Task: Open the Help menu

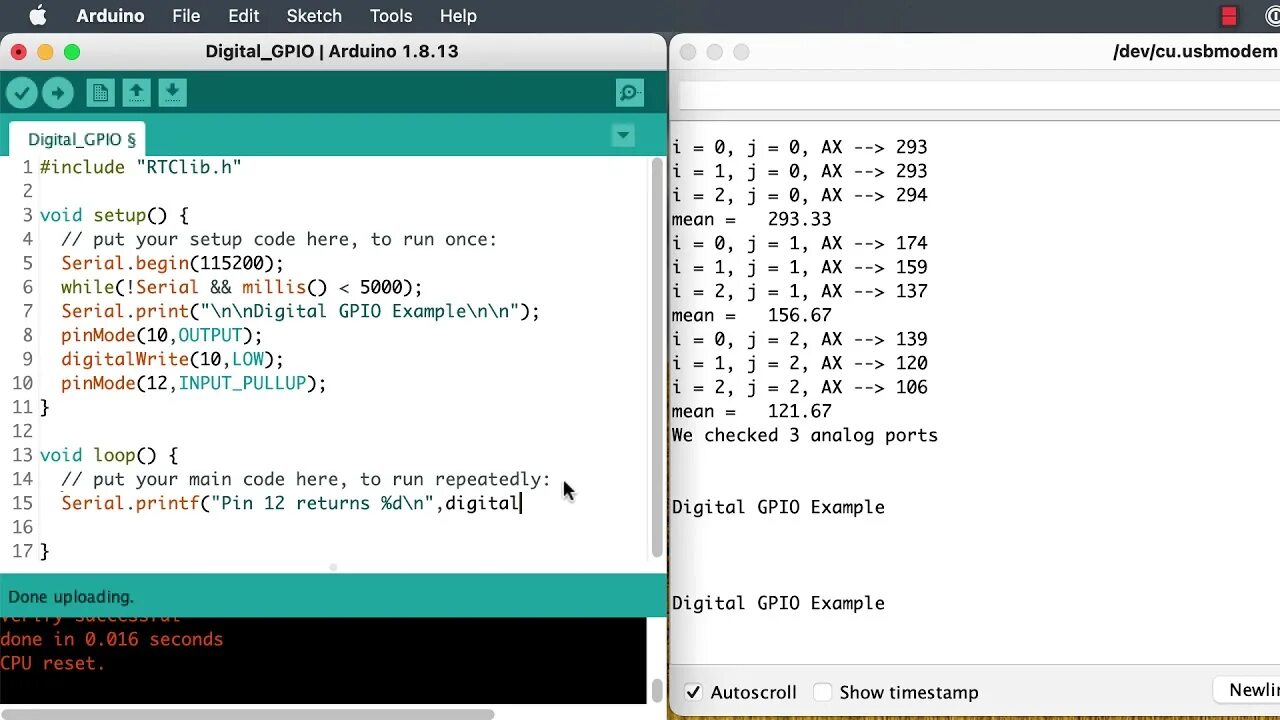Action: click(458, 16)
